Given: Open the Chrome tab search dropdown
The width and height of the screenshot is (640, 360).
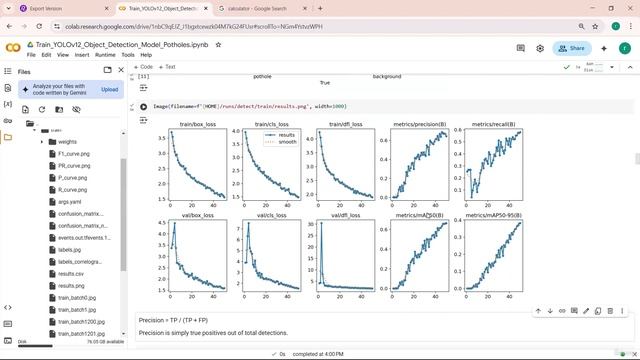Looking at the screenshot, I should [8, 8].
